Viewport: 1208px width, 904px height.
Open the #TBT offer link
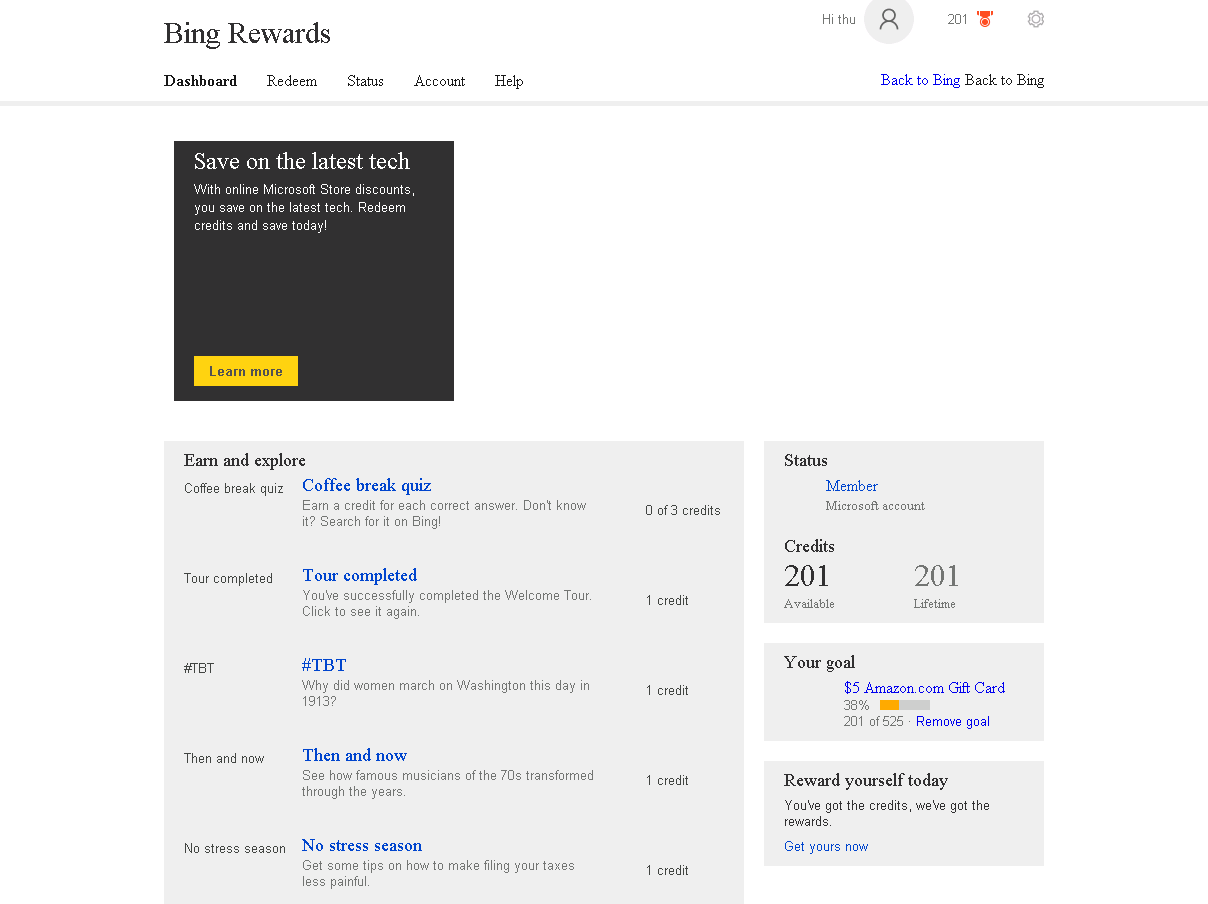pos(324,665)
